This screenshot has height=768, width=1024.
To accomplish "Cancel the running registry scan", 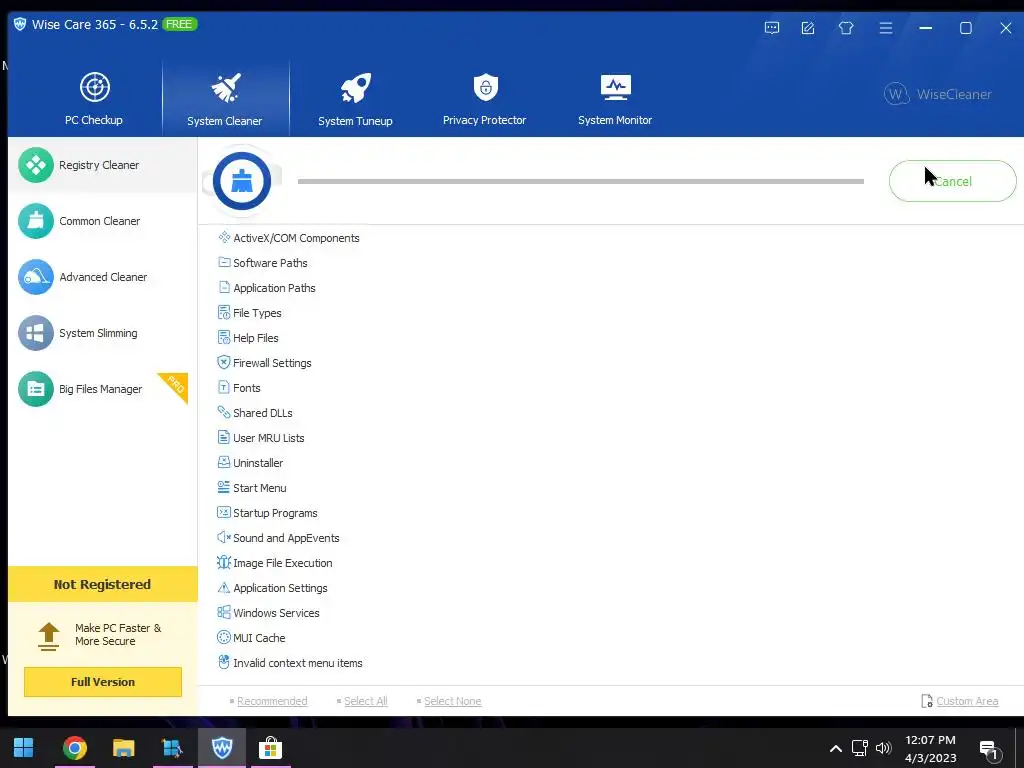I will [x=952, y=181].
